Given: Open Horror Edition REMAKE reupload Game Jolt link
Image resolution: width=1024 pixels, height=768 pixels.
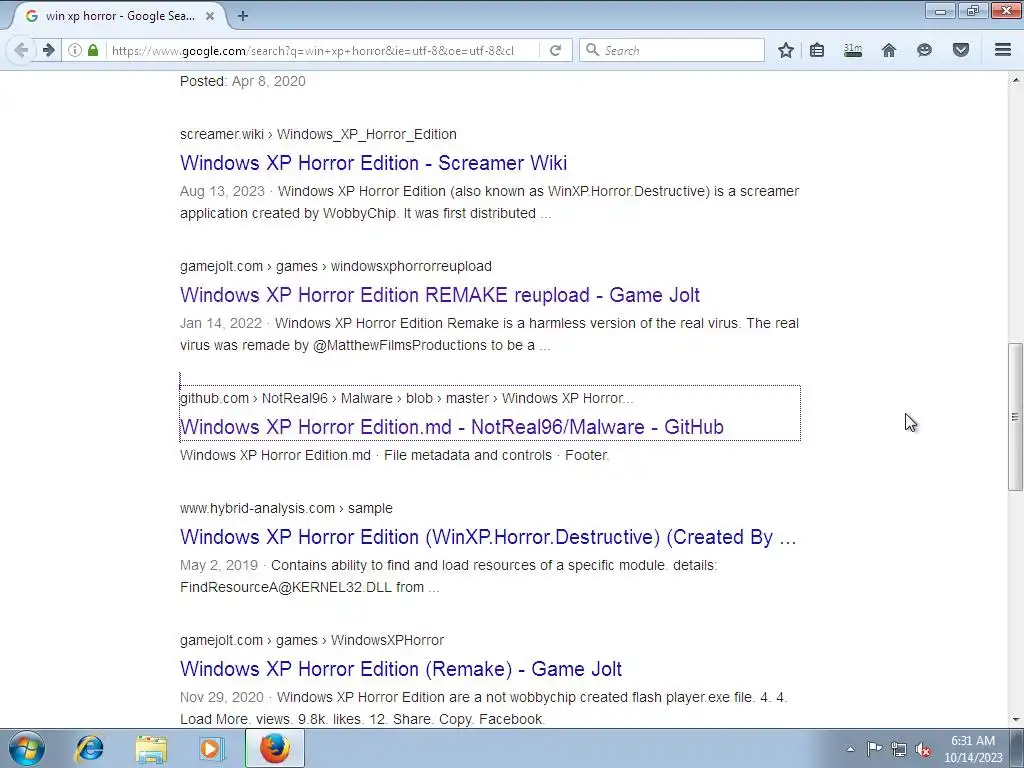Looking at the screenshot, I should coord(440,295).
